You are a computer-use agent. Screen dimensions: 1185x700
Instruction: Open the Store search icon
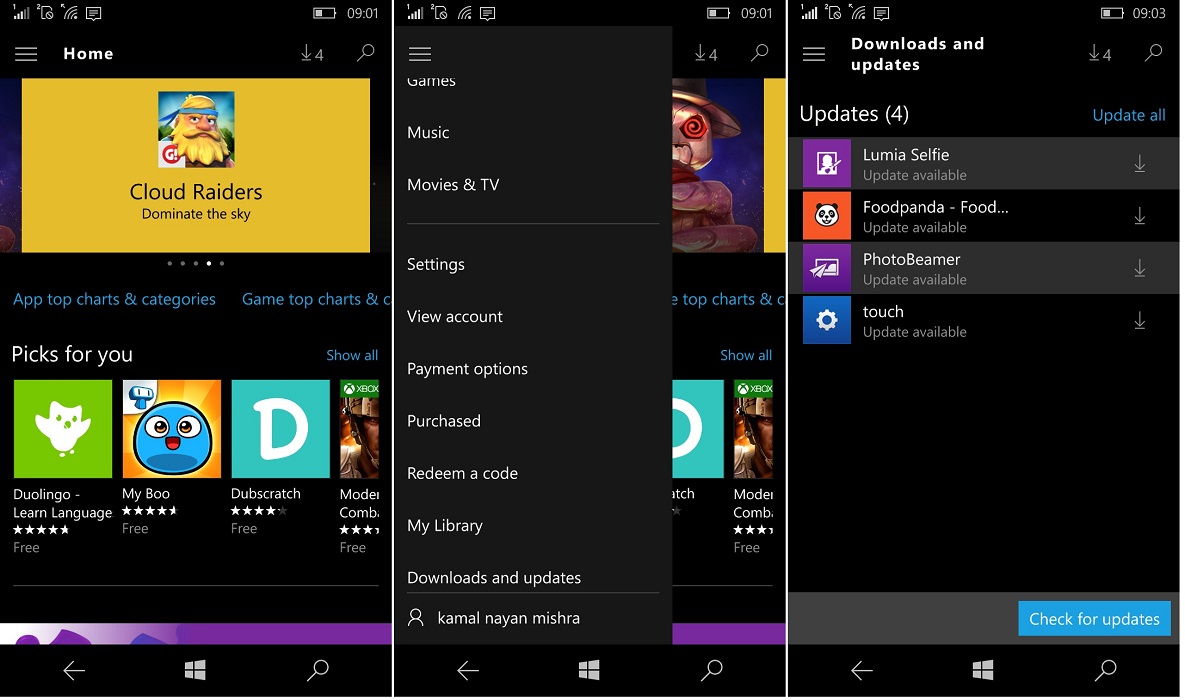tap(366, 53)
